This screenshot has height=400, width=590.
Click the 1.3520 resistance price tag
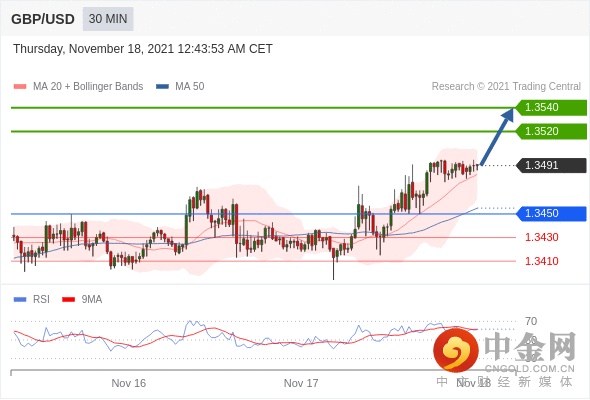click(x=551, y=131)
